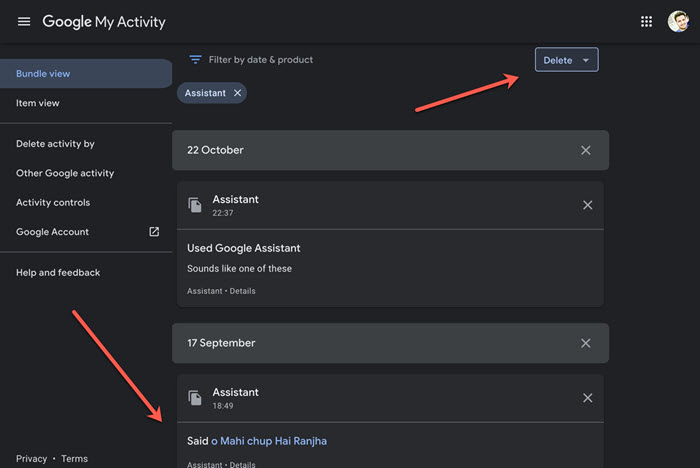This screenshot has width=700, height=468.
Task: Click the 18:49 Assistant bundle icon
Action: [x=195, y=398]
